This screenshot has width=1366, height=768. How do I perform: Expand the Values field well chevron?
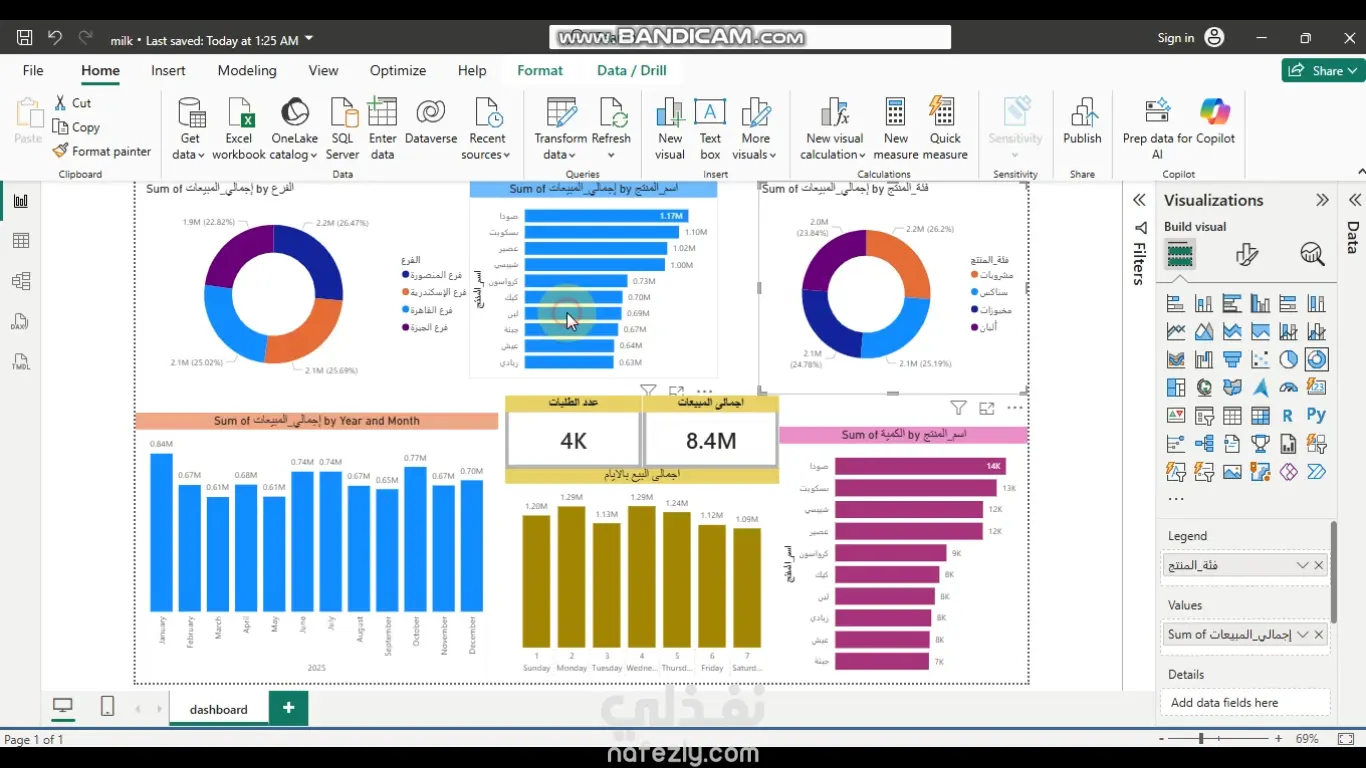pos(1302,634)
